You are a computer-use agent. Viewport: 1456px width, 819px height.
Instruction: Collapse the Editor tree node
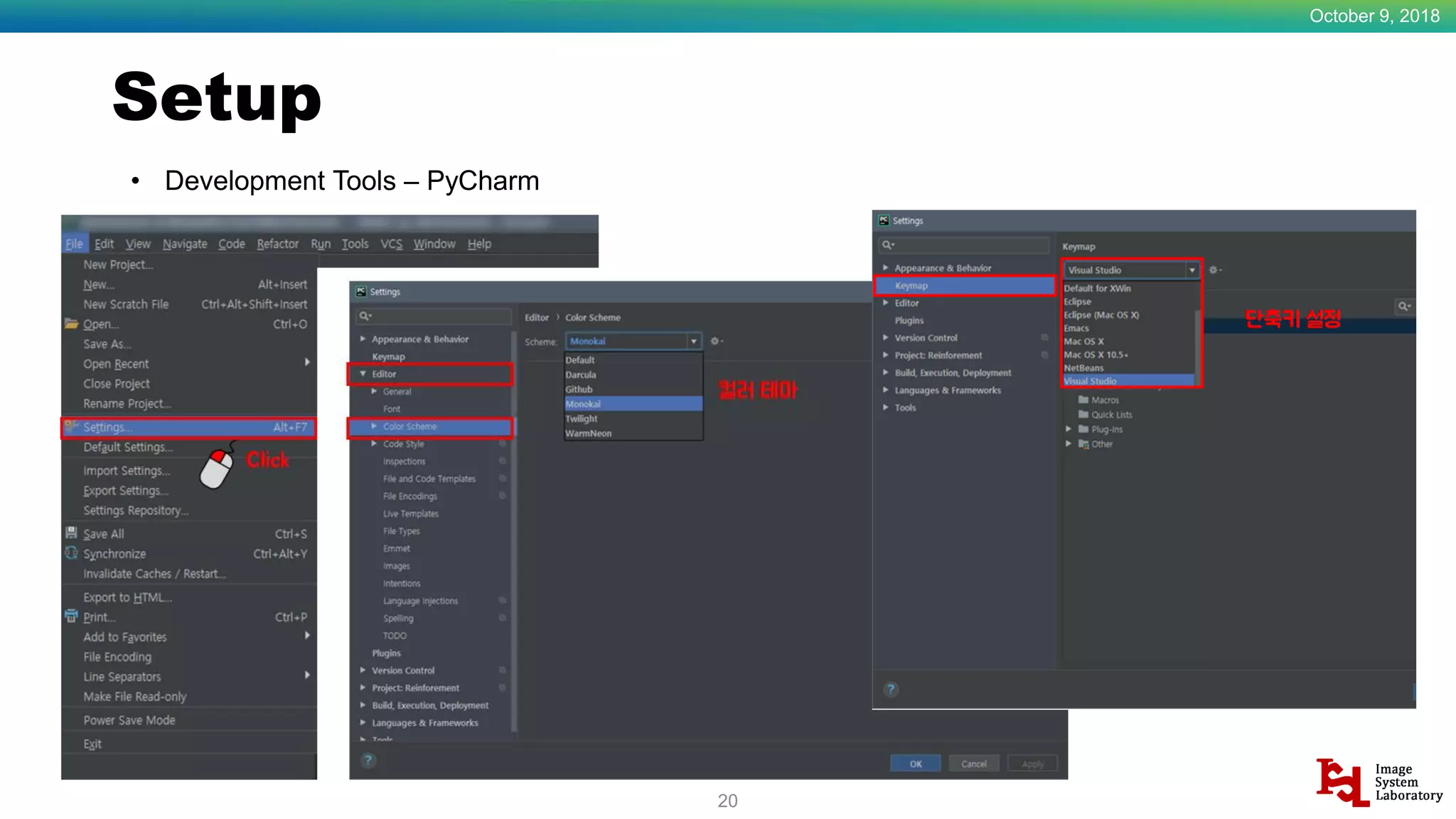click(363, 374)
